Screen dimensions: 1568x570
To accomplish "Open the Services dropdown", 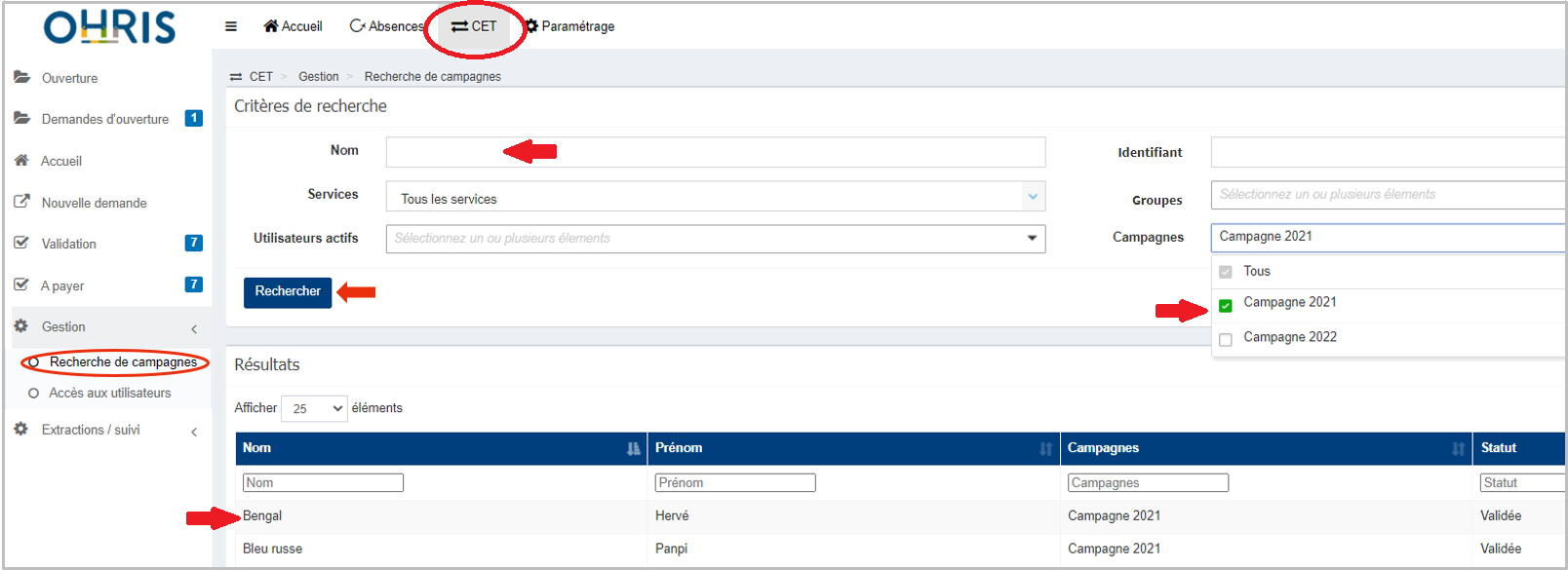I will point(716,197).
